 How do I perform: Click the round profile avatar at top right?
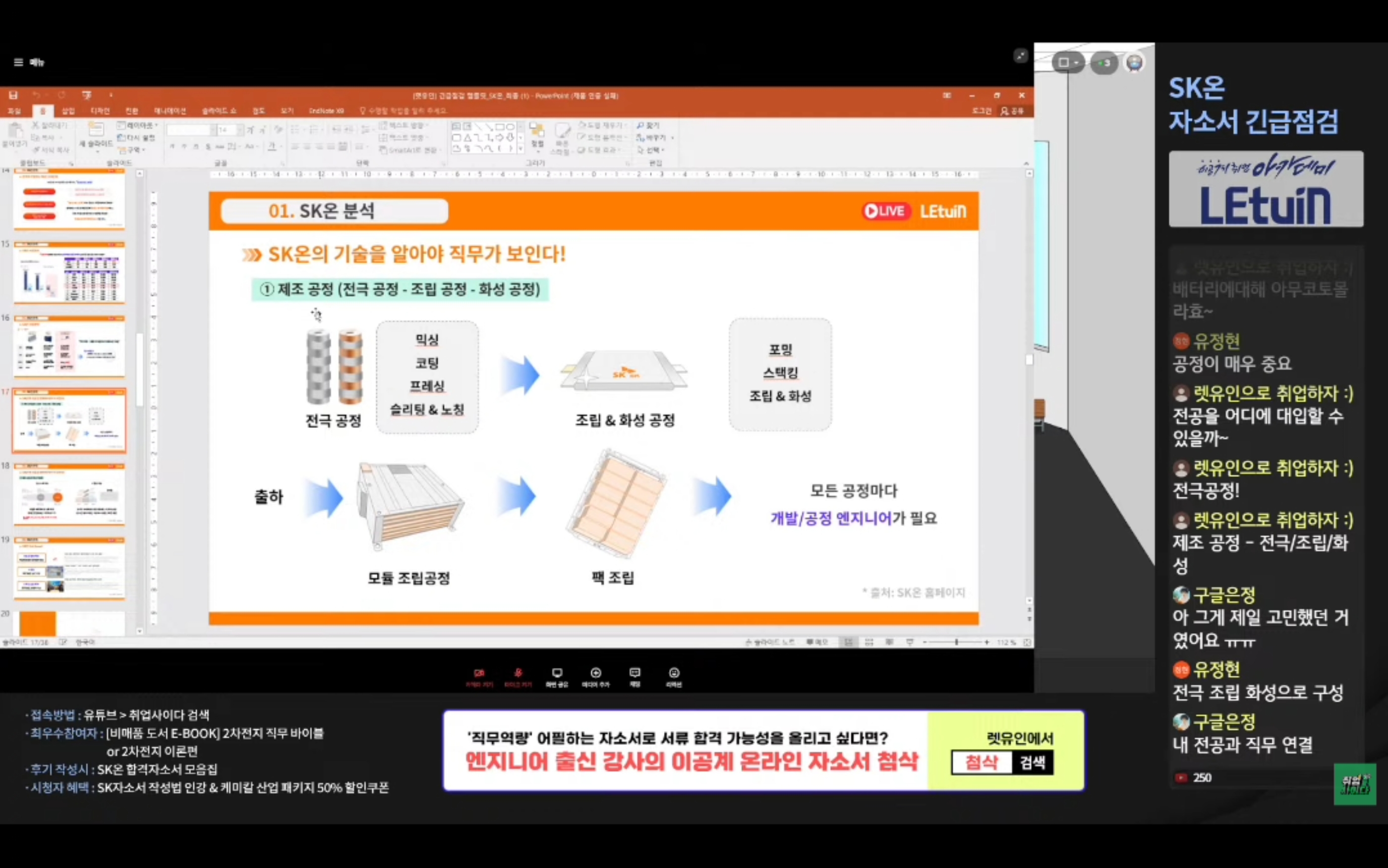pos(1134,62)
